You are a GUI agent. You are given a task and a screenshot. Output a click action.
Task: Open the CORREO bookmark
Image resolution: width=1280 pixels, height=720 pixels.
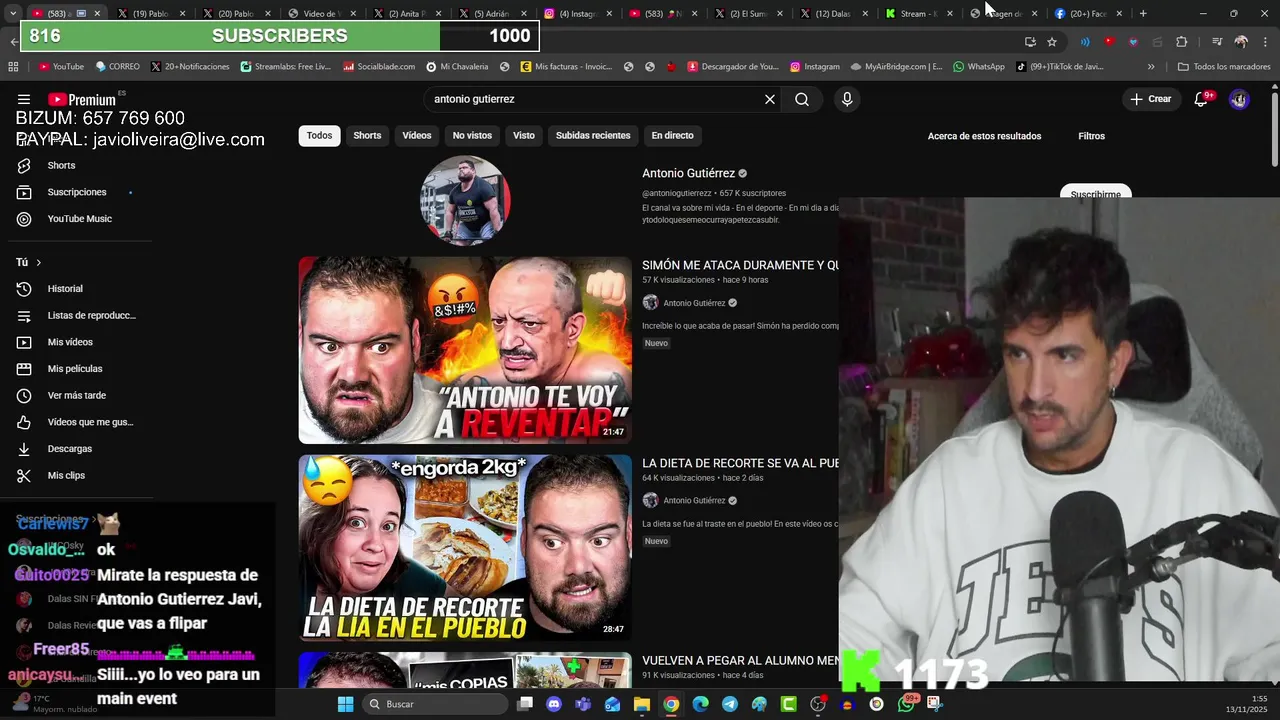117,67
